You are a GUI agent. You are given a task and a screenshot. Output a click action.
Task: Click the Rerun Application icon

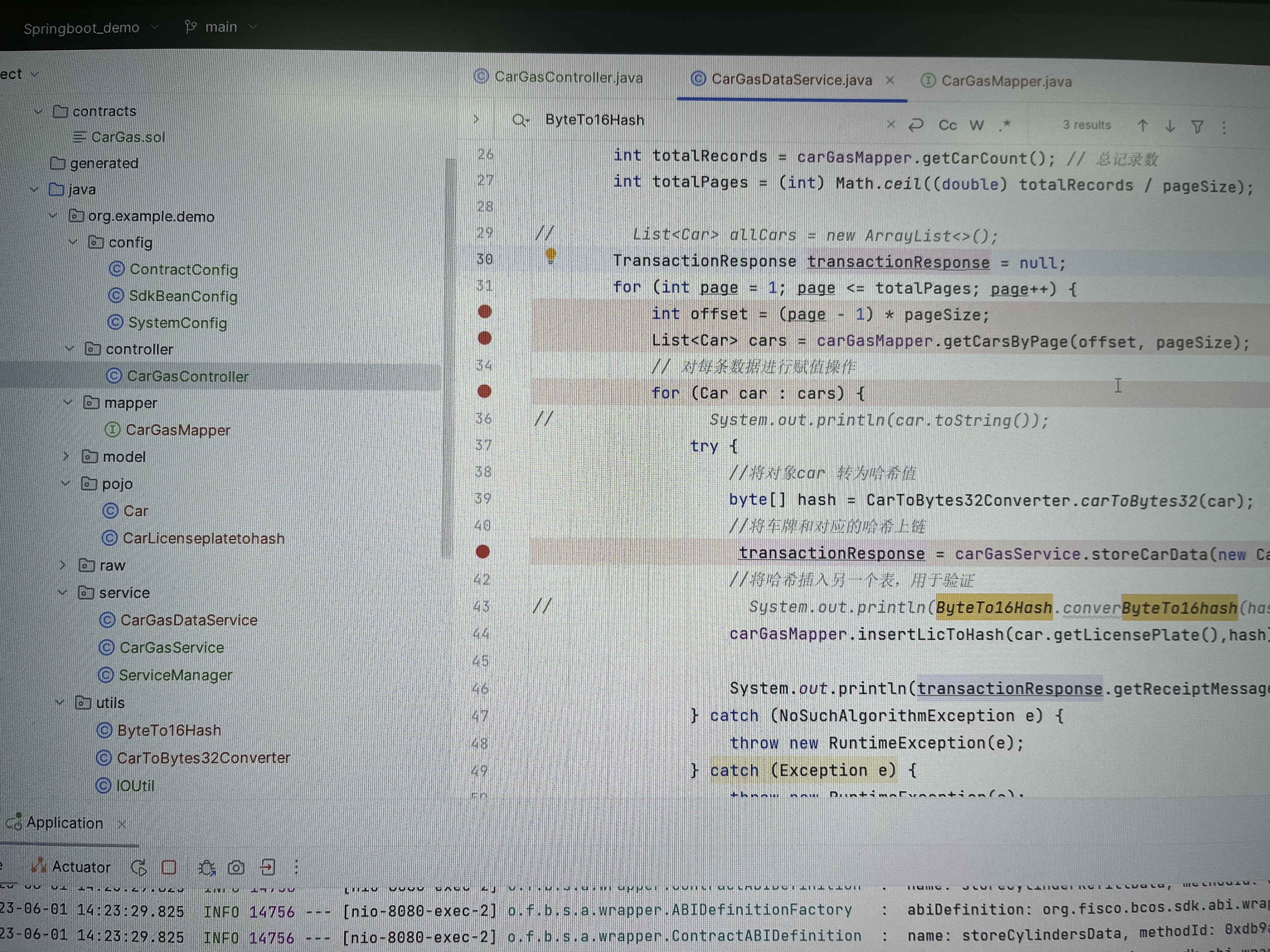tap(139, 867)
